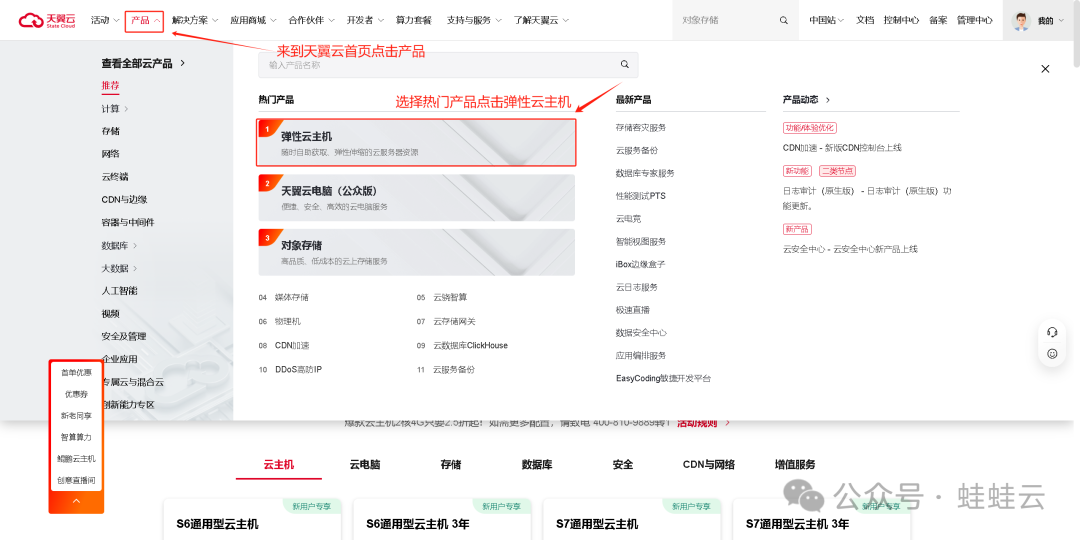Collapse the orange promo sidebar arrow
This screenshot has width=1080, height=540.
coord(76,501)
